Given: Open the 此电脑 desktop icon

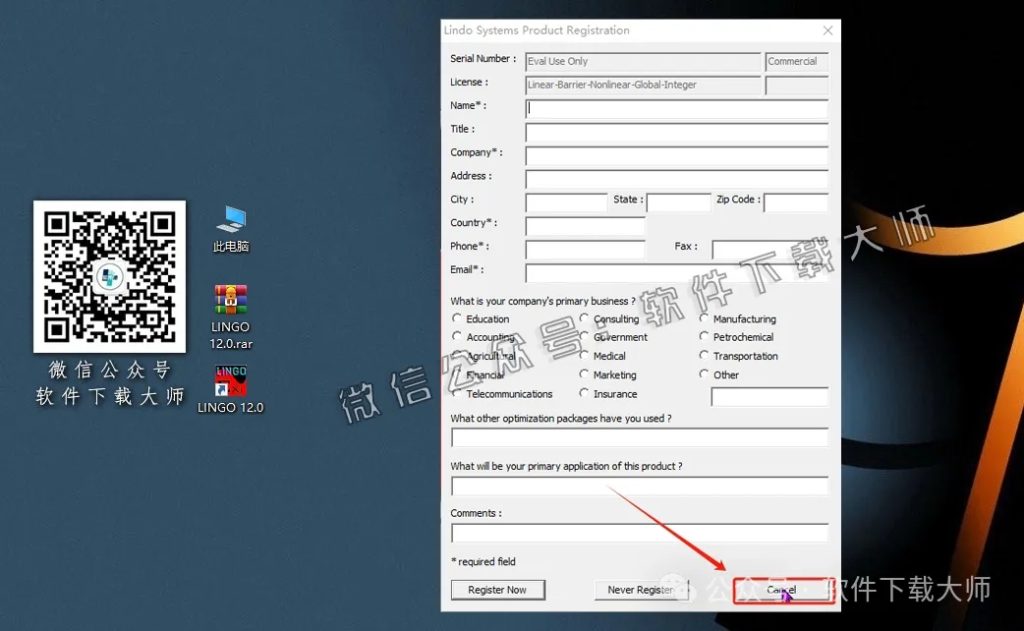Looking at the screenshot, I should (x=230, y=220).
